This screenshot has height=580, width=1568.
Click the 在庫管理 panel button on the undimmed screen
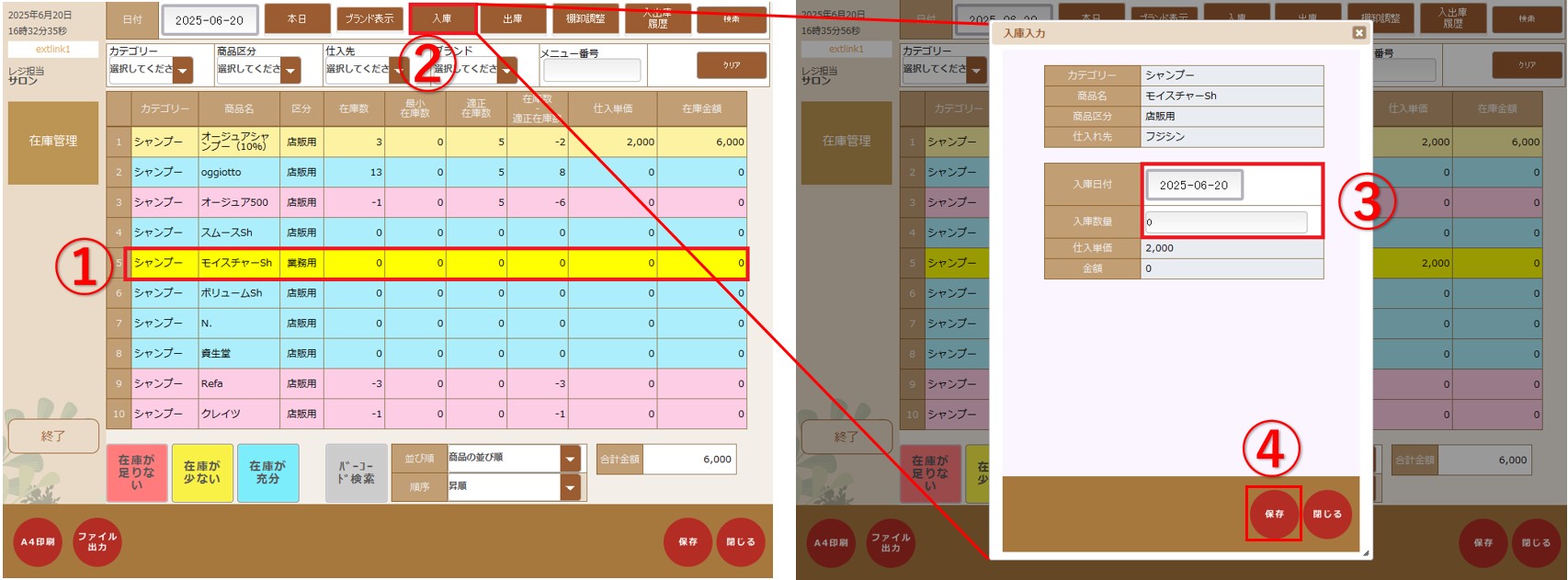tap(53, 142)
